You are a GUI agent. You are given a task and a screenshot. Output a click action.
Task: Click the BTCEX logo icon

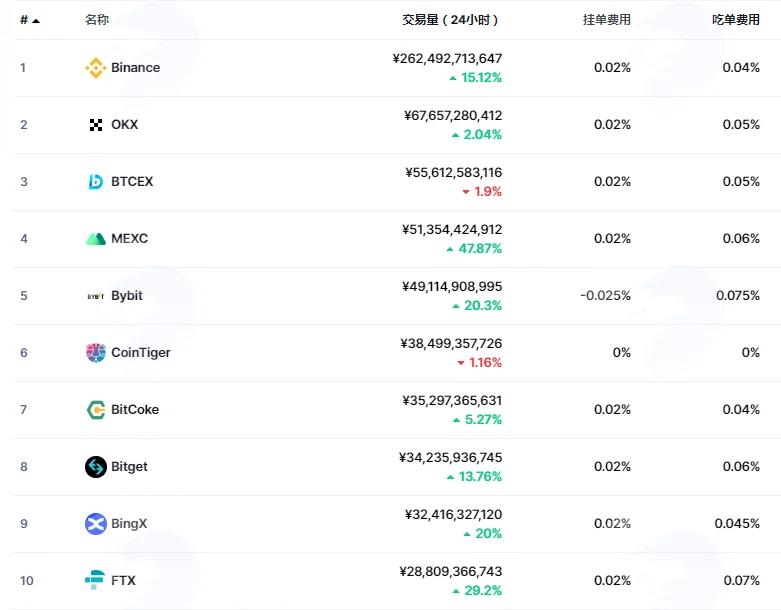96,182
